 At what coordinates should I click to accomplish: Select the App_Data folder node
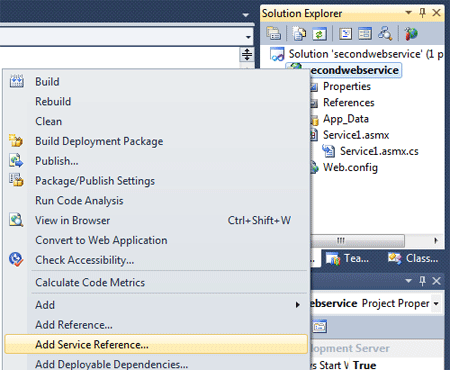pyautogui.click(x=346, y=119)
